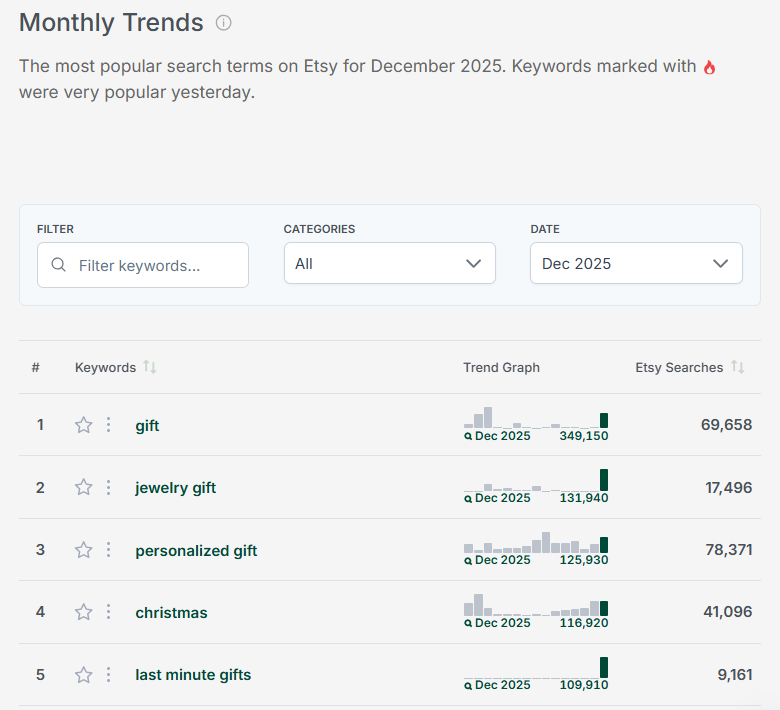Click the 116,920 trend value
The width and height of the screenshot is (780, 710).
[x=584, y=623]
